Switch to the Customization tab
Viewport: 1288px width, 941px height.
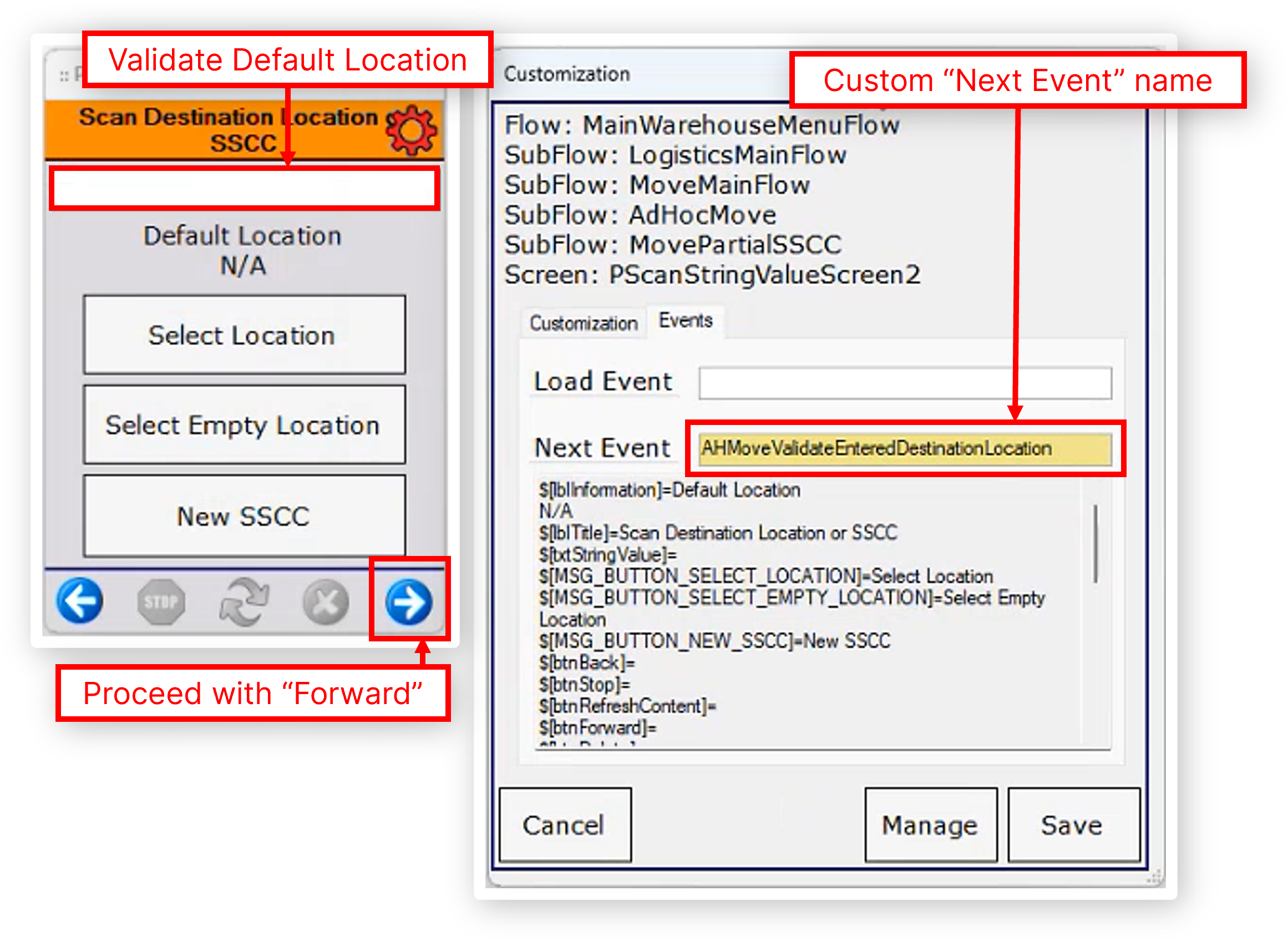click(583, 323)
